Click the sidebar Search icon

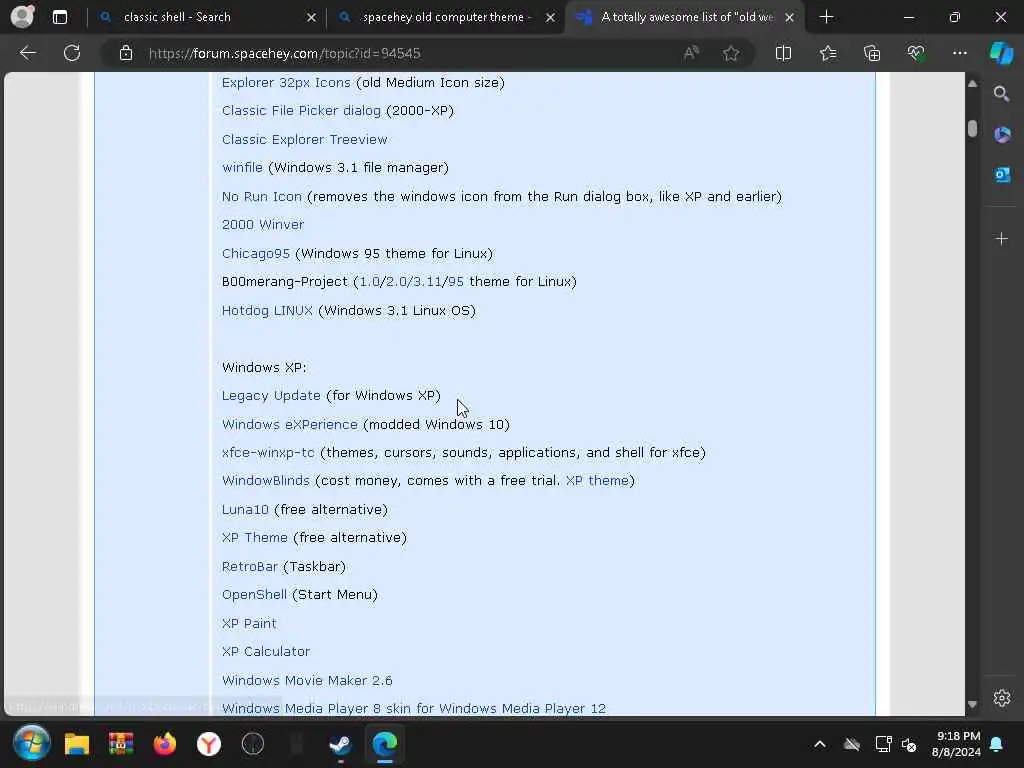point(1001,94)
